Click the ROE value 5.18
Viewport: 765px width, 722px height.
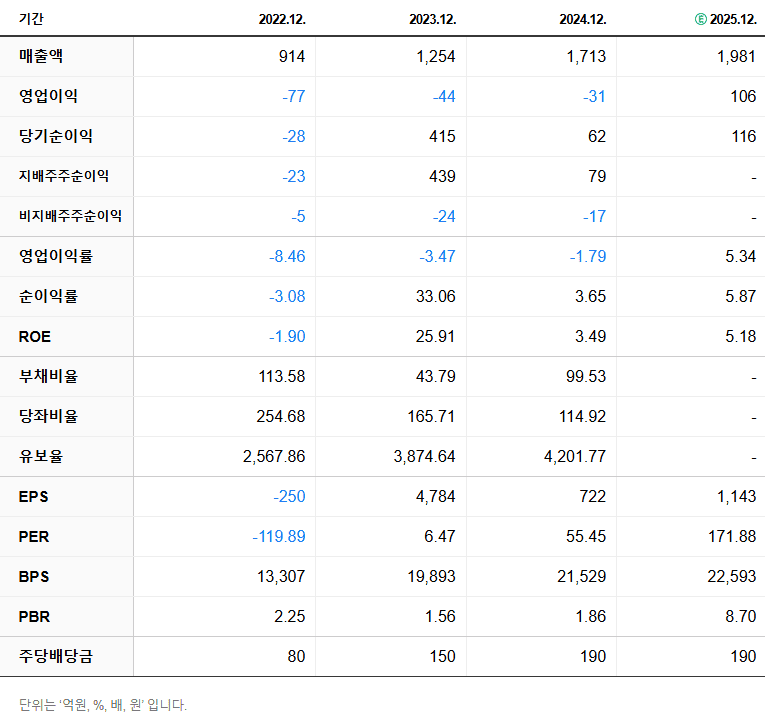click(x=741, y=337)
